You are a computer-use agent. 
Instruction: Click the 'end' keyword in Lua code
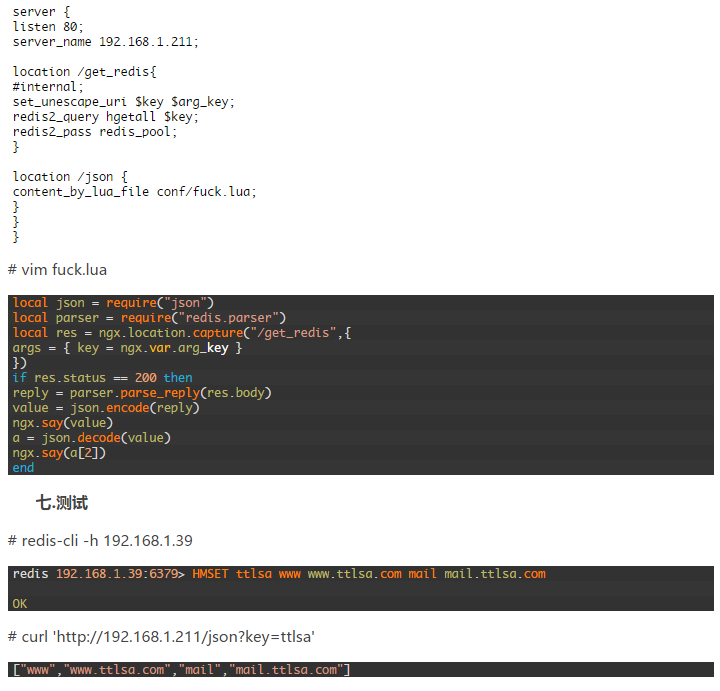point(23,468)
